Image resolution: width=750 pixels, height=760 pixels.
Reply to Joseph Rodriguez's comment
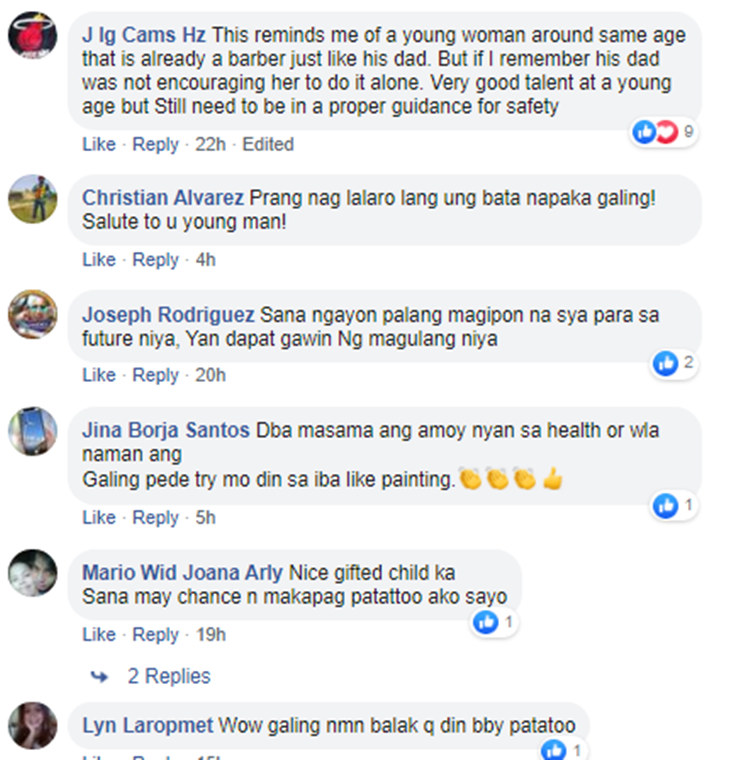pyautogui.click(x=156, y=375)
